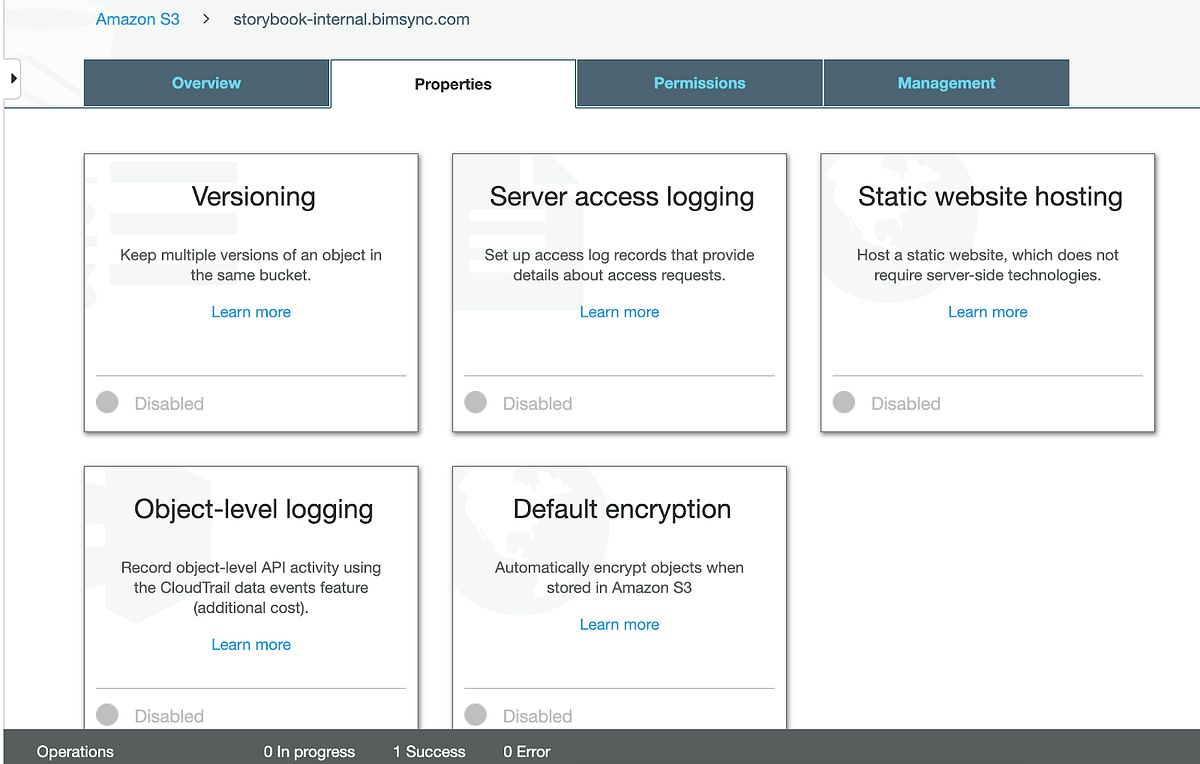Click the Object-level logging card icon
This screenshot has width=1200, height=764.
150,540
